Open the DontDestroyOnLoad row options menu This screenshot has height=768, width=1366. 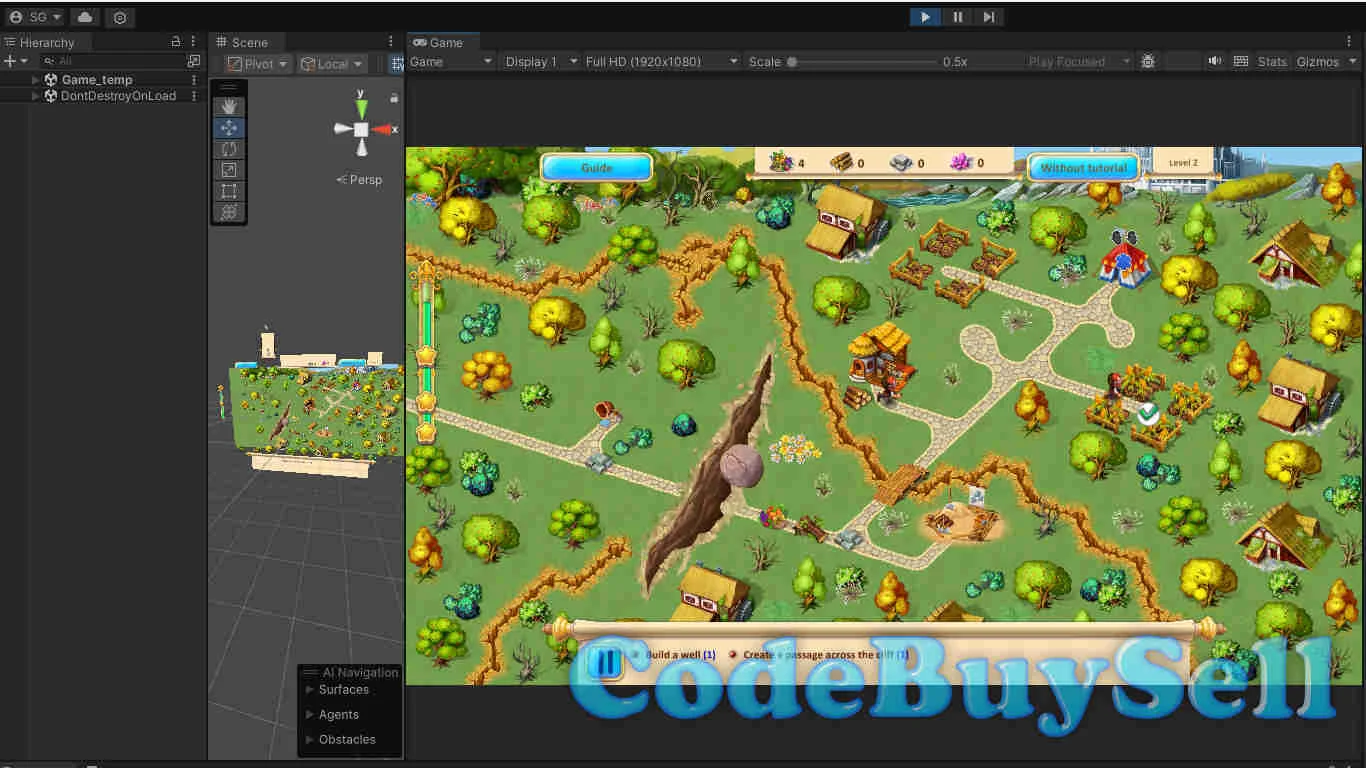point(194,96)
